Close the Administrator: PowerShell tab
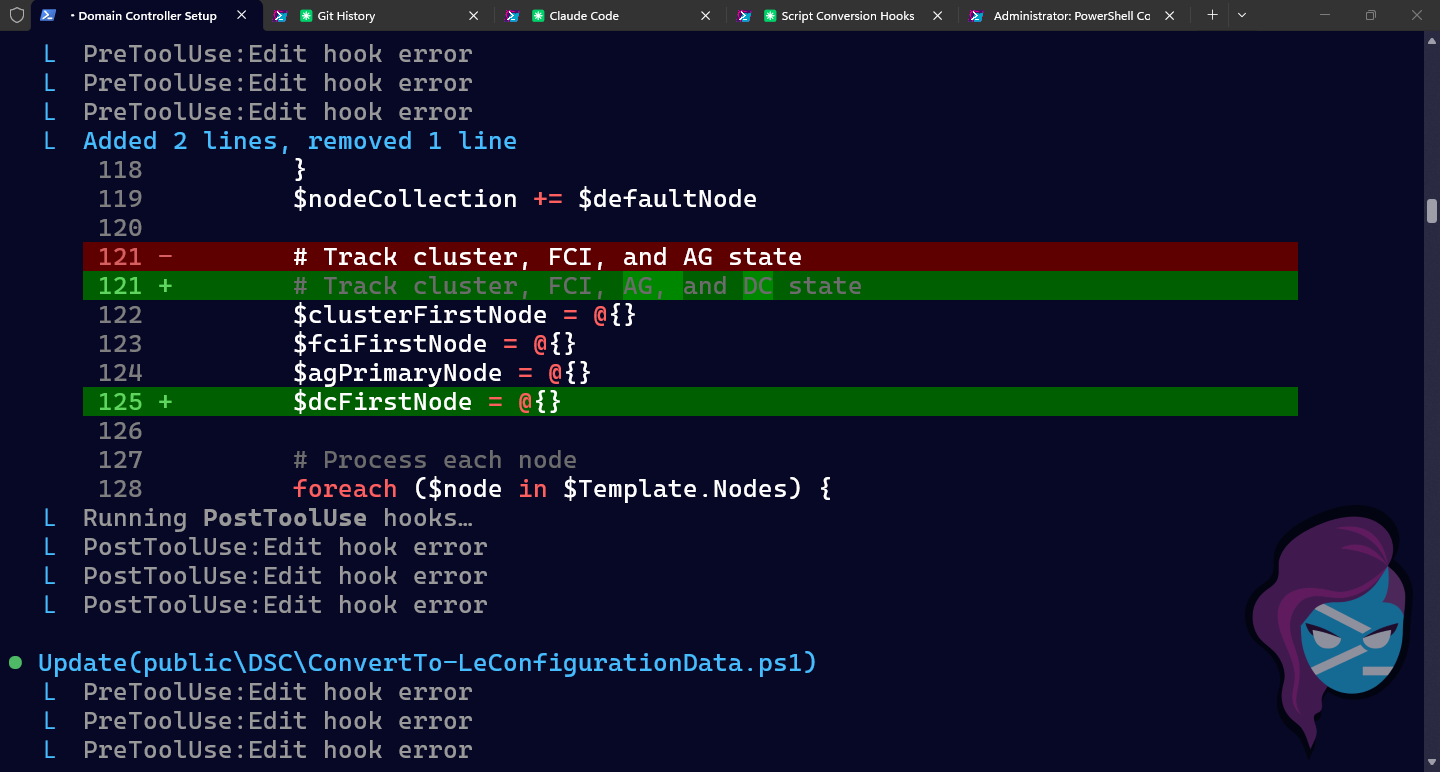The height and width of the screenshot is (772, 1440). point(1170,16)
